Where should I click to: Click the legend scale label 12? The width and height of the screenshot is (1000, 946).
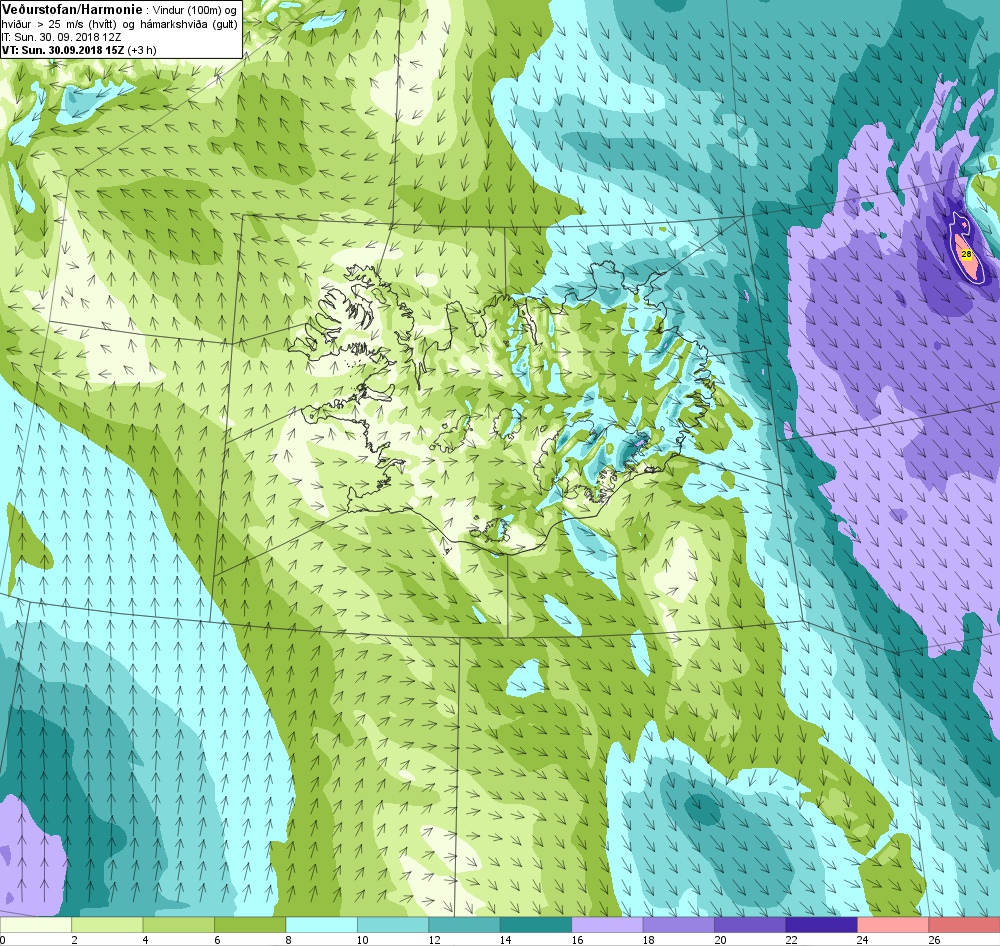point(434,940)
